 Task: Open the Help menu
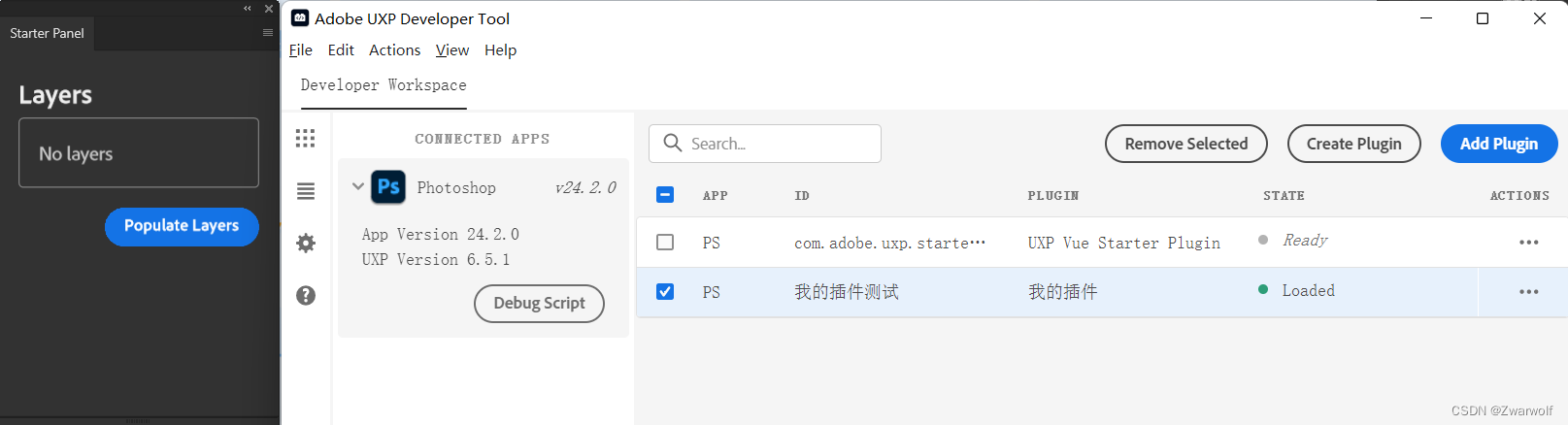pyautogui.click(x=501, y=49)
